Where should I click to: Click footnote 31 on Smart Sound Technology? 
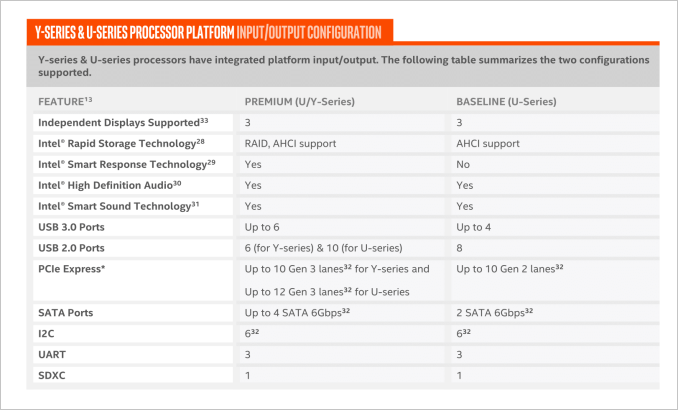pos(195,204)
